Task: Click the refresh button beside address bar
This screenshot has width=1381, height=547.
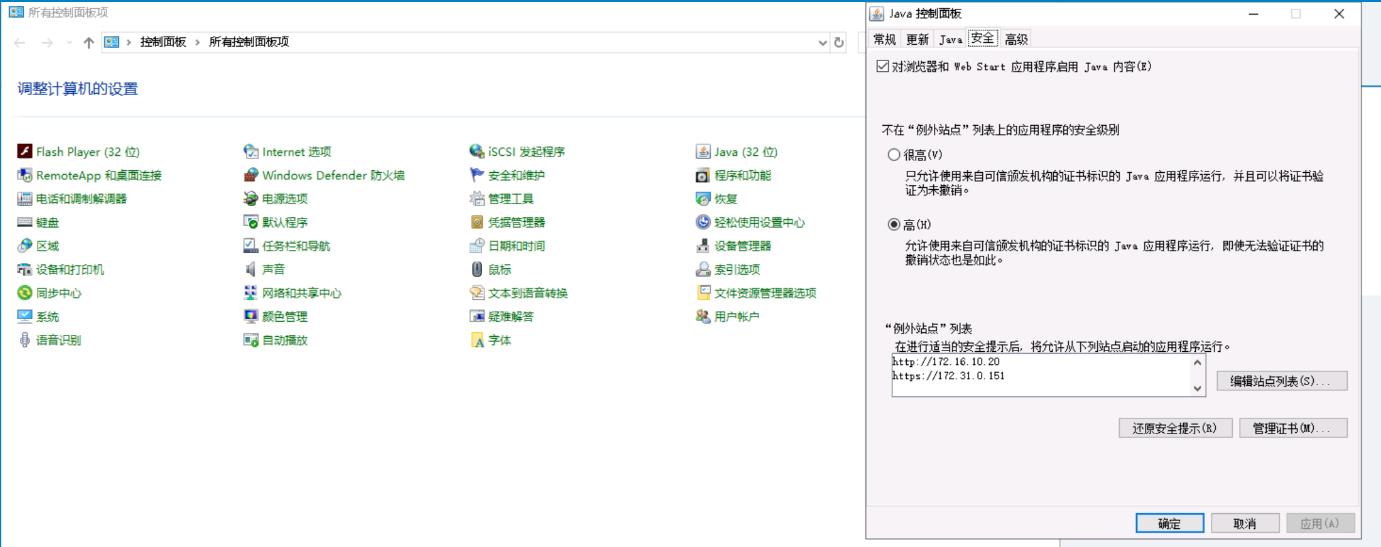Action: coord(839,42)
